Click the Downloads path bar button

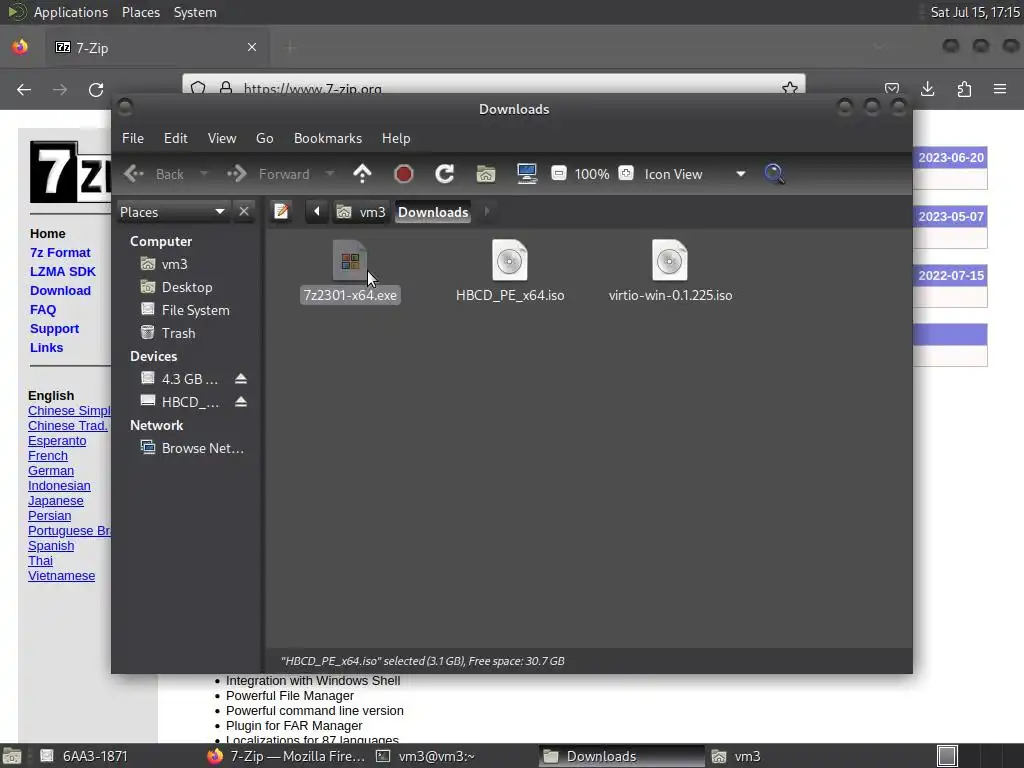point(433,212)
